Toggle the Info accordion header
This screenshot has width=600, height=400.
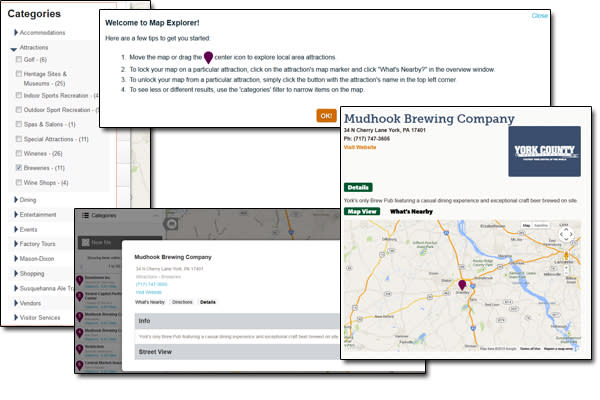(237, 321)
